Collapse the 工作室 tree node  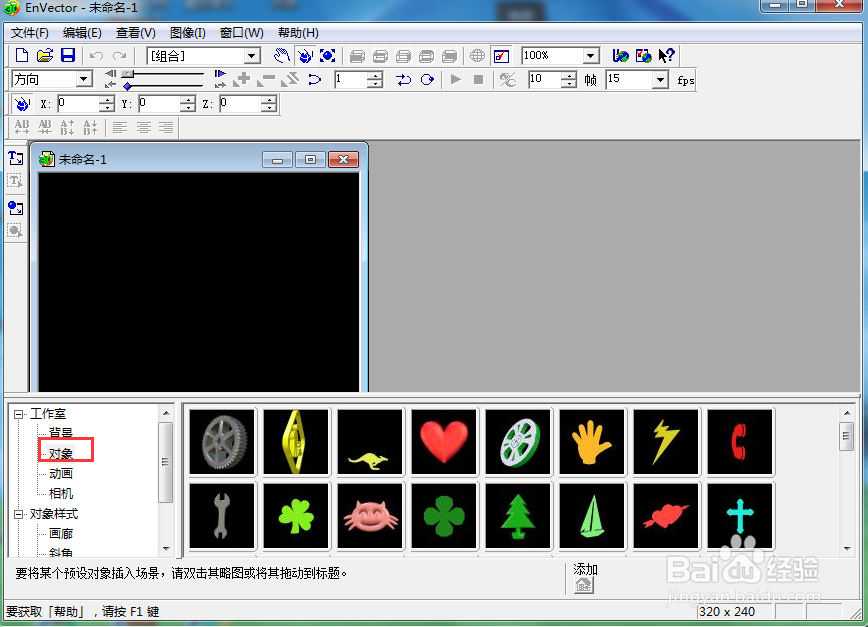point(18,414)
